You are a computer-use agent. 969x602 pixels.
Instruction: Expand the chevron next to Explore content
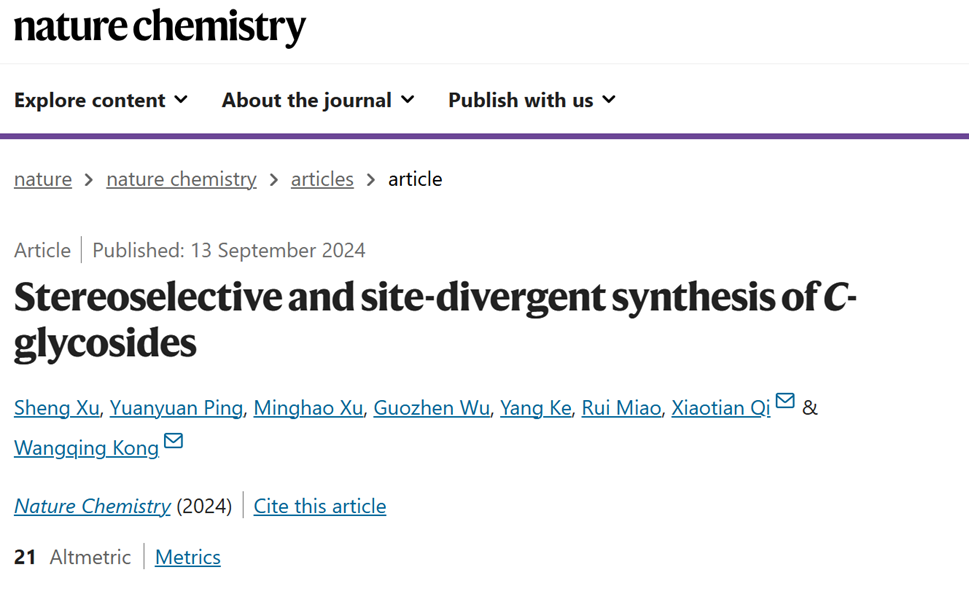[181, 100]
